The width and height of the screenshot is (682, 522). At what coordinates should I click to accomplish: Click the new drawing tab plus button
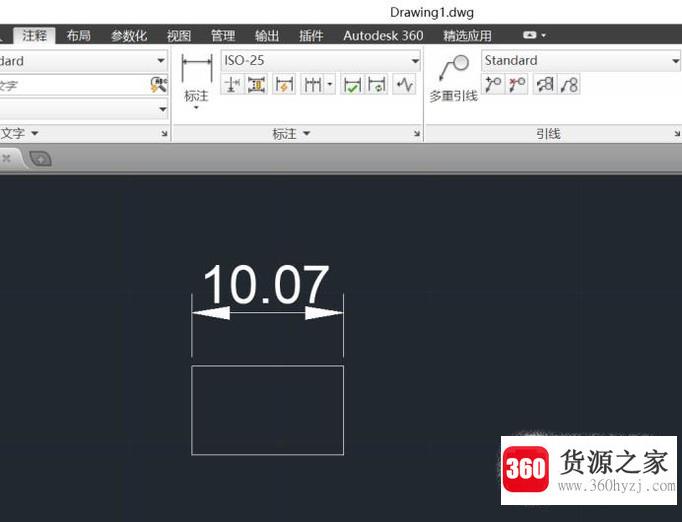40,159
